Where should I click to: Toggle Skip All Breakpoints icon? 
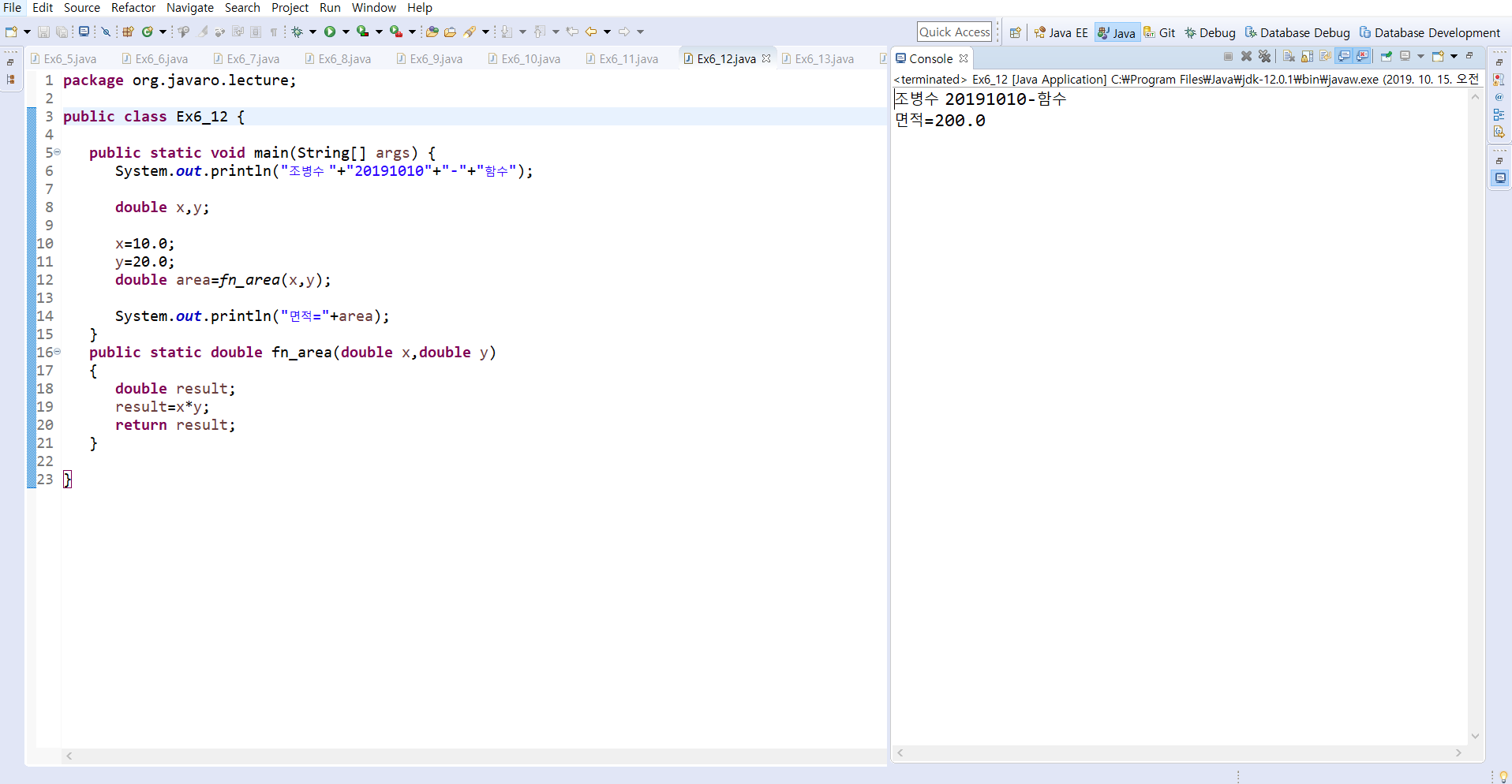coord(106,32)
